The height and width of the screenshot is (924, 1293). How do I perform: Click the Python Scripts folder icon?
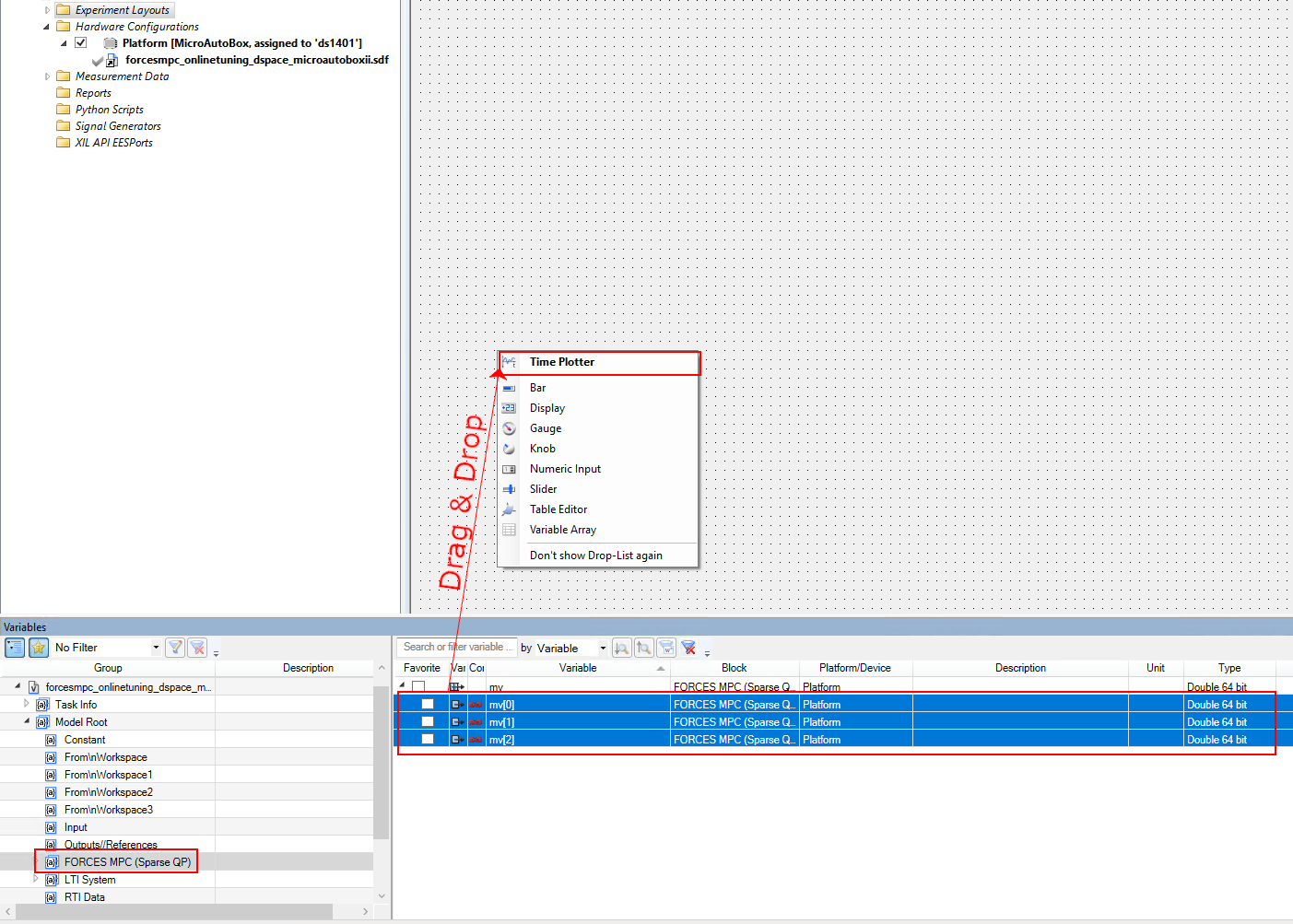tap(64, 110)
